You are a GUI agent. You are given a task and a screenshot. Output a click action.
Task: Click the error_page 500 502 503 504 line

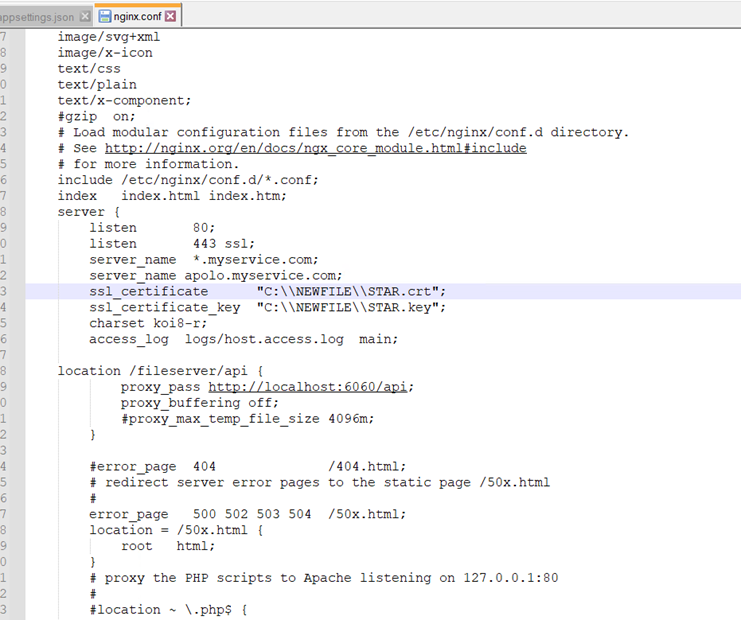[x=247, y=514]
